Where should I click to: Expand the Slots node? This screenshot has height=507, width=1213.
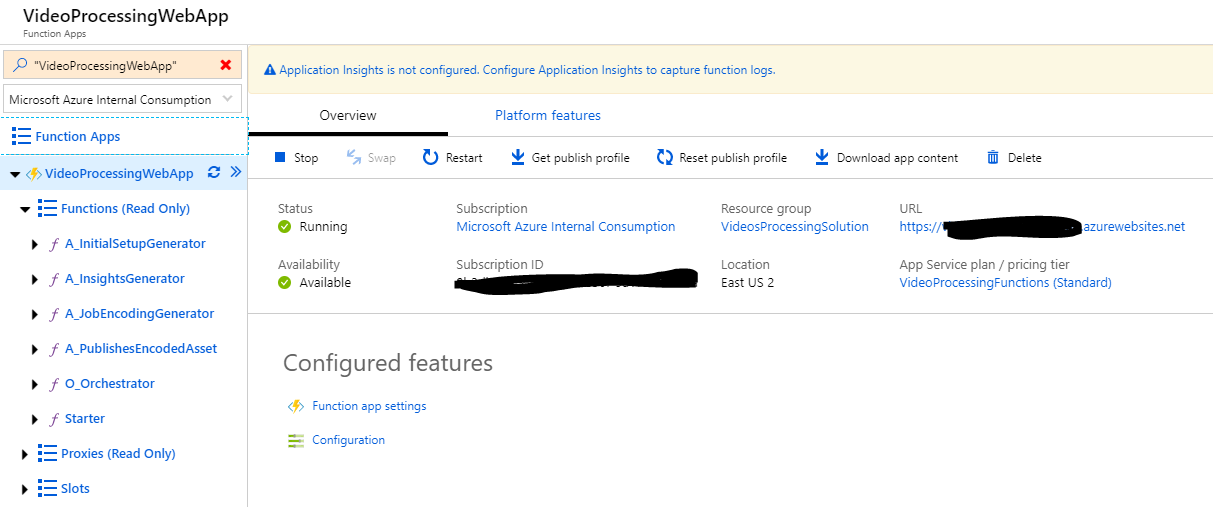click(x=25, y=489)
